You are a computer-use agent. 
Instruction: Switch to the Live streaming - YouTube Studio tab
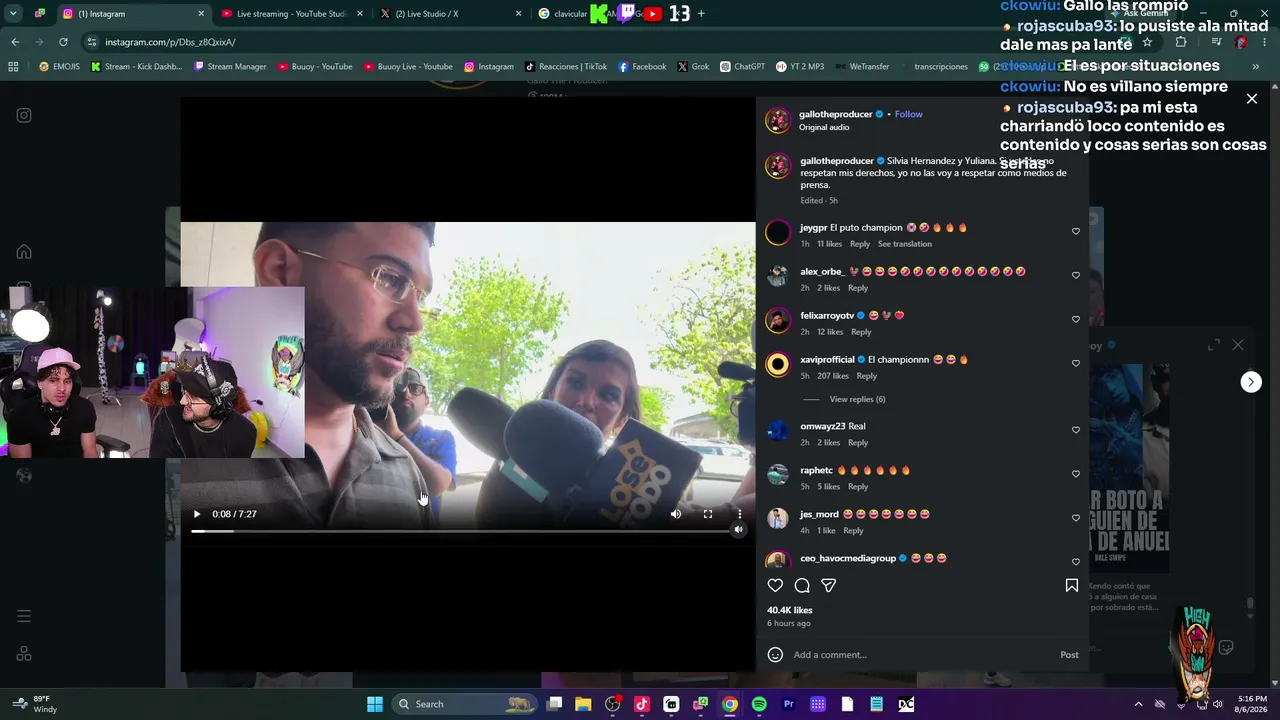point(291,14)
